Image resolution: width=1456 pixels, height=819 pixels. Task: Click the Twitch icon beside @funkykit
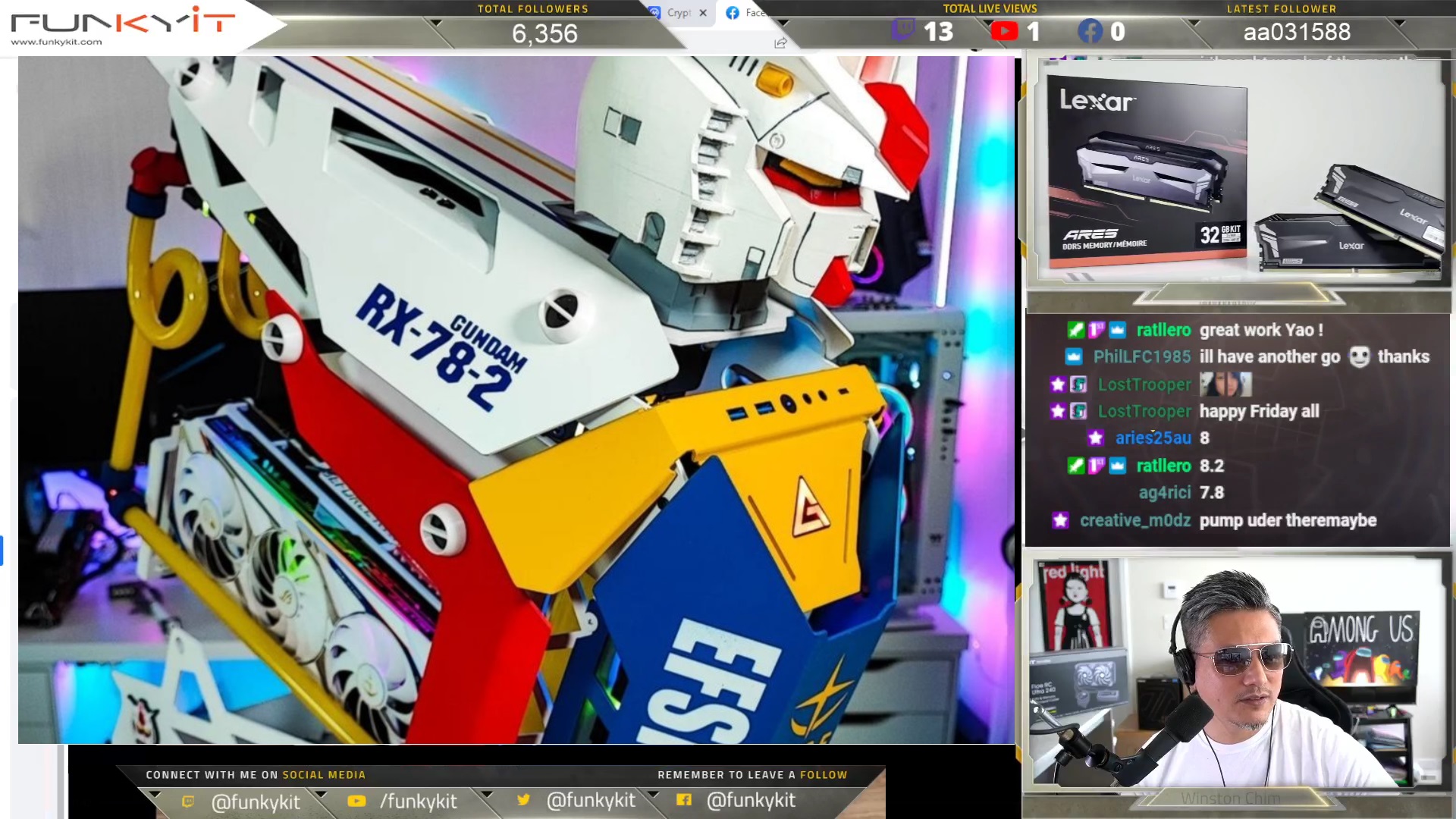[188, 802]
